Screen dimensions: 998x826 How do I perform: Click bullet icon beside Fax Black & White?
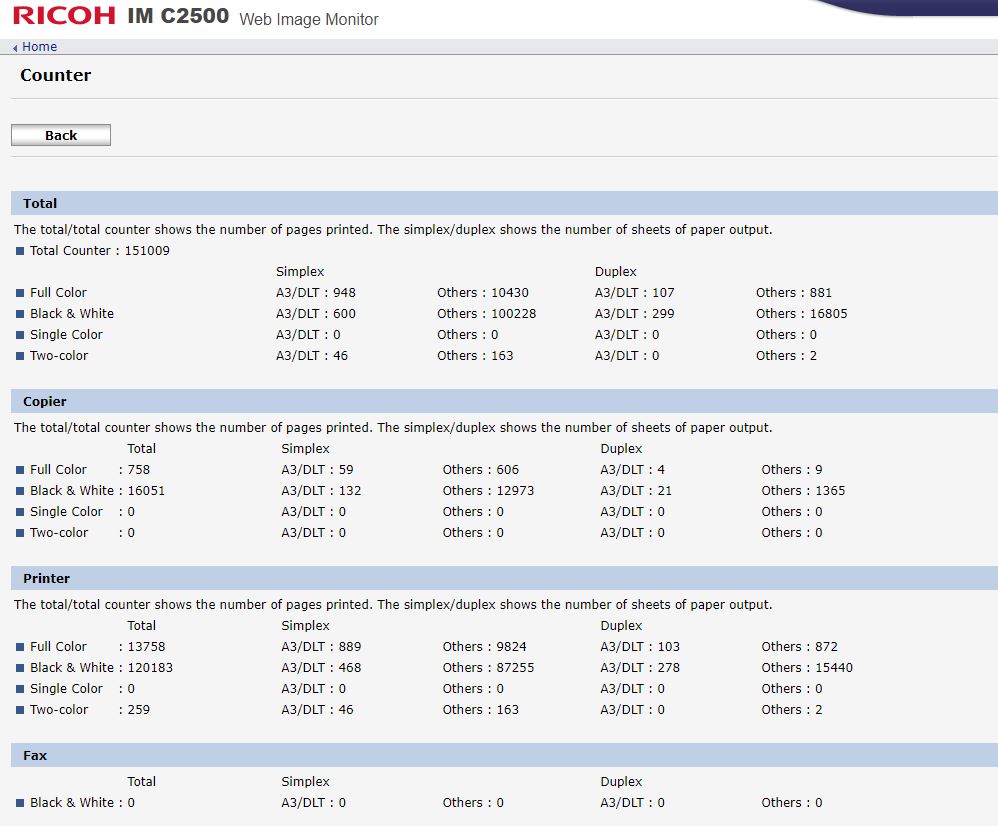click(x=20, y=802)
